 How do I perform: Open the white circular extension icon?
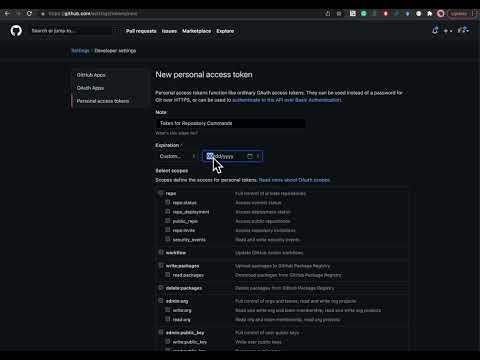point(419,14)
